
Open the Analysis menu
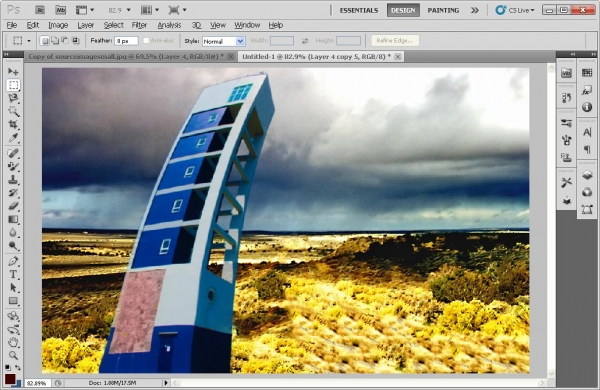click(x=169, y=25)
